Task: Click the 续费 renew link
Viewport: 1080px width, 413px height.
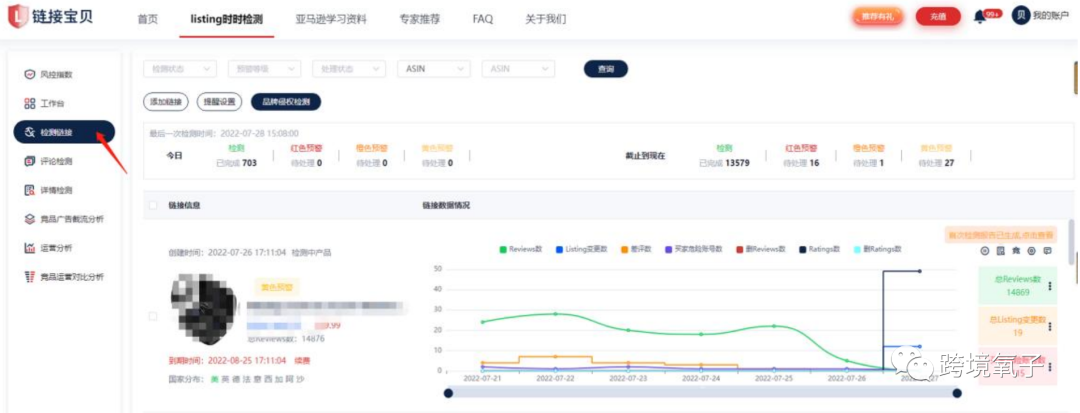Action: (301, 360)
